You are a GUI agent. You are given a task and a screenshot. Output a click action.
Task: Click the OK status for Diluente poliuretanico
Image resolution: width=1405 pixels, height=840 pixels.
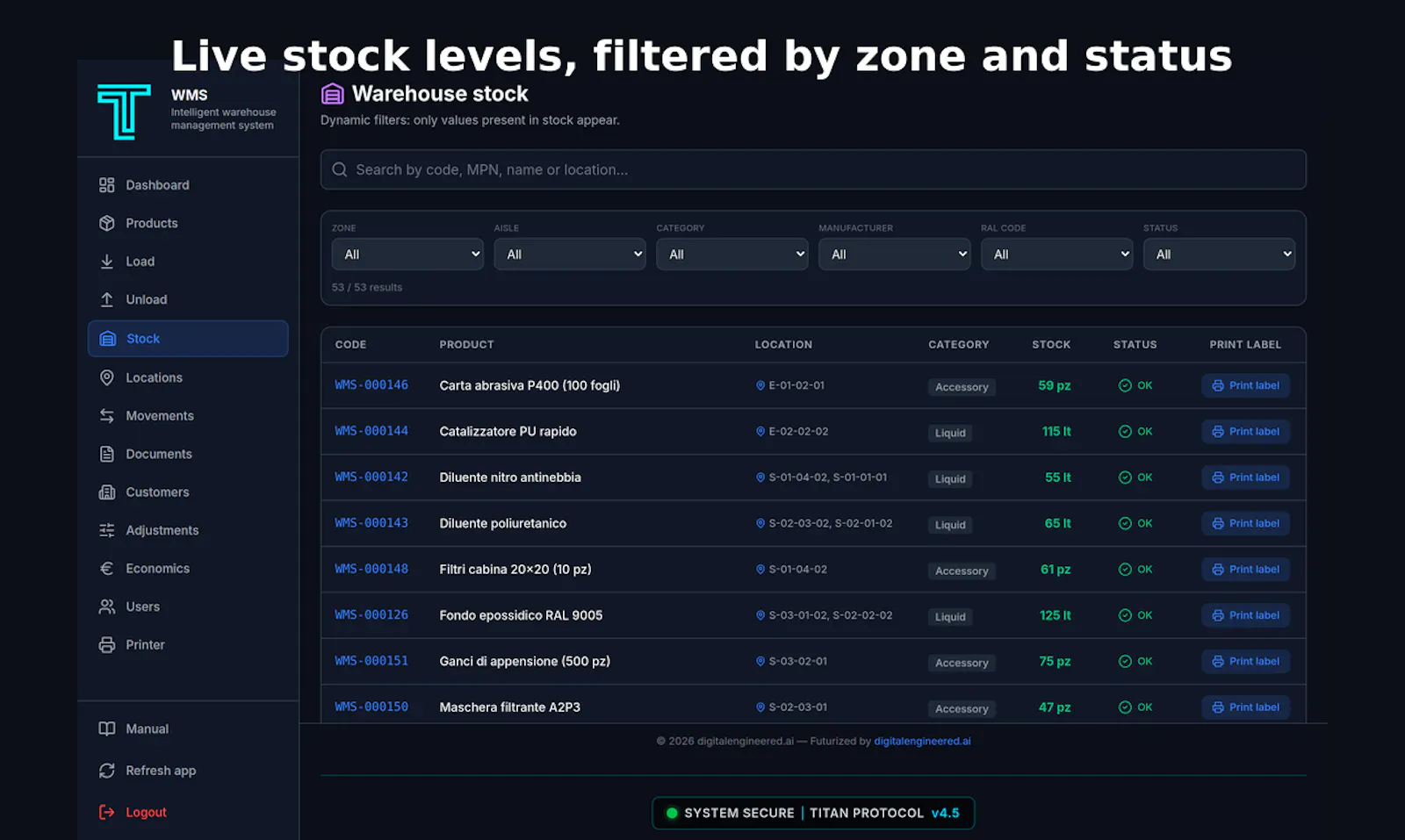tap(1135, 523)
